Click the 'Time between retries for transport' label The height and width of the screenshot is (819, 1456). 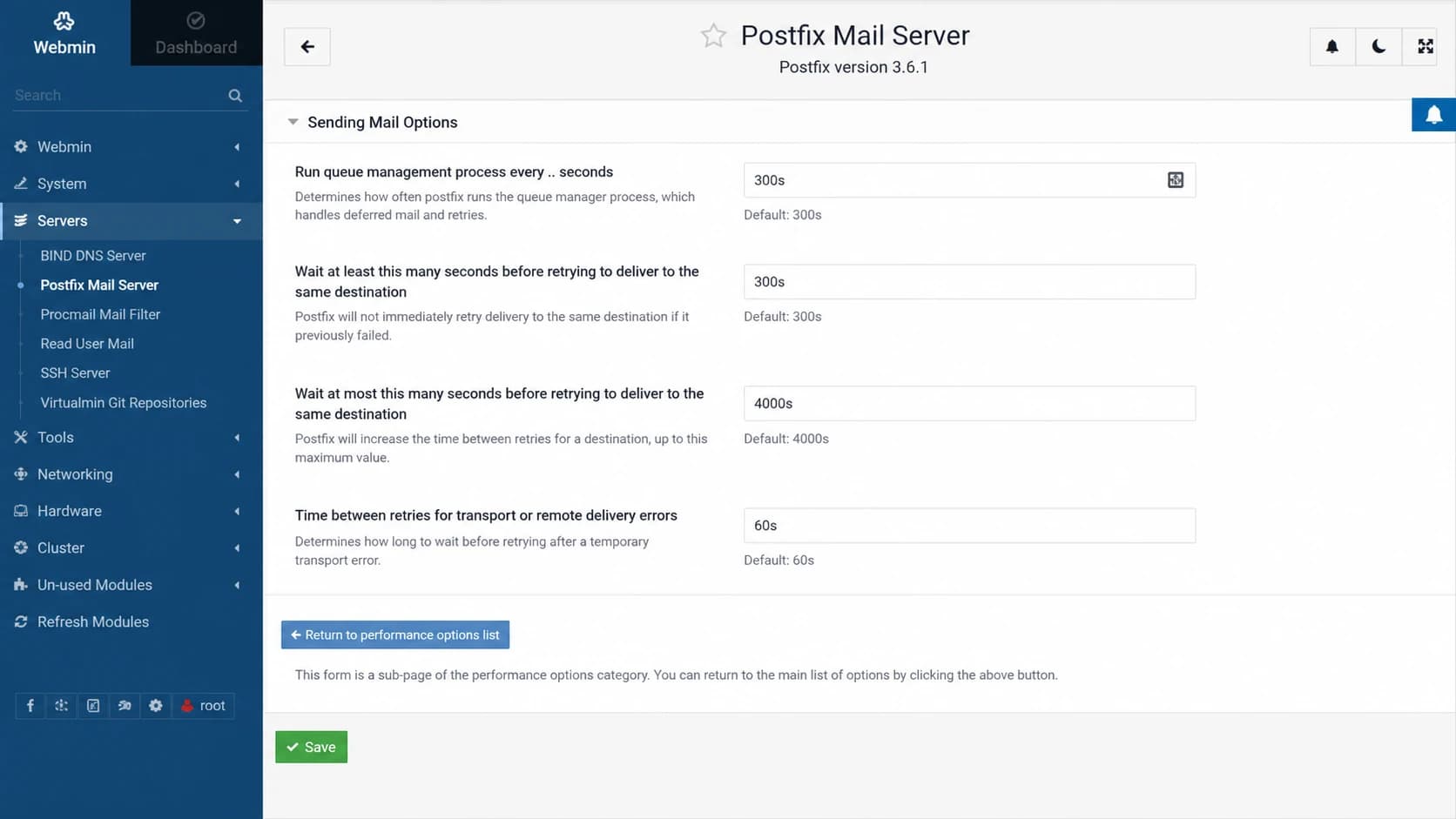point(486,515)
